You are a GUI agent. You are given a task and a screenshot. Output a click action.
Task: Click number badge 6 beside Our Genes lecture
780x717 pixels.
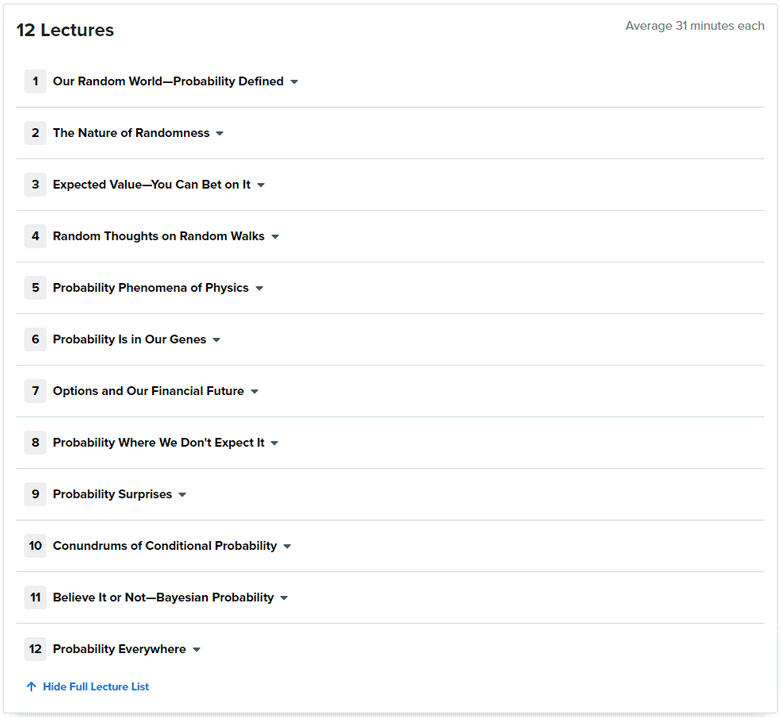coord(35,339)
